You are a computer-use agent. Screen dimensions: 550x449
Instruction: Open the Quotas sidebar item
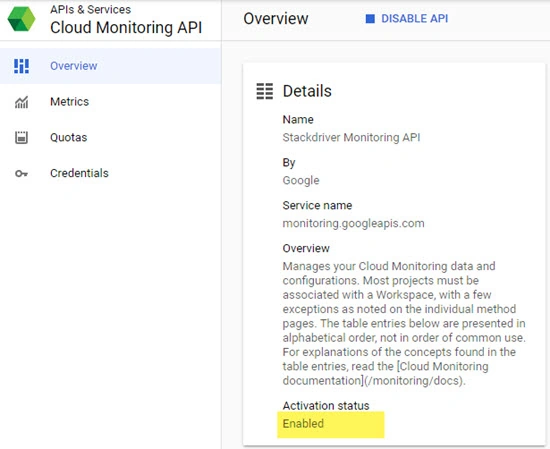[x=110, y=138]
